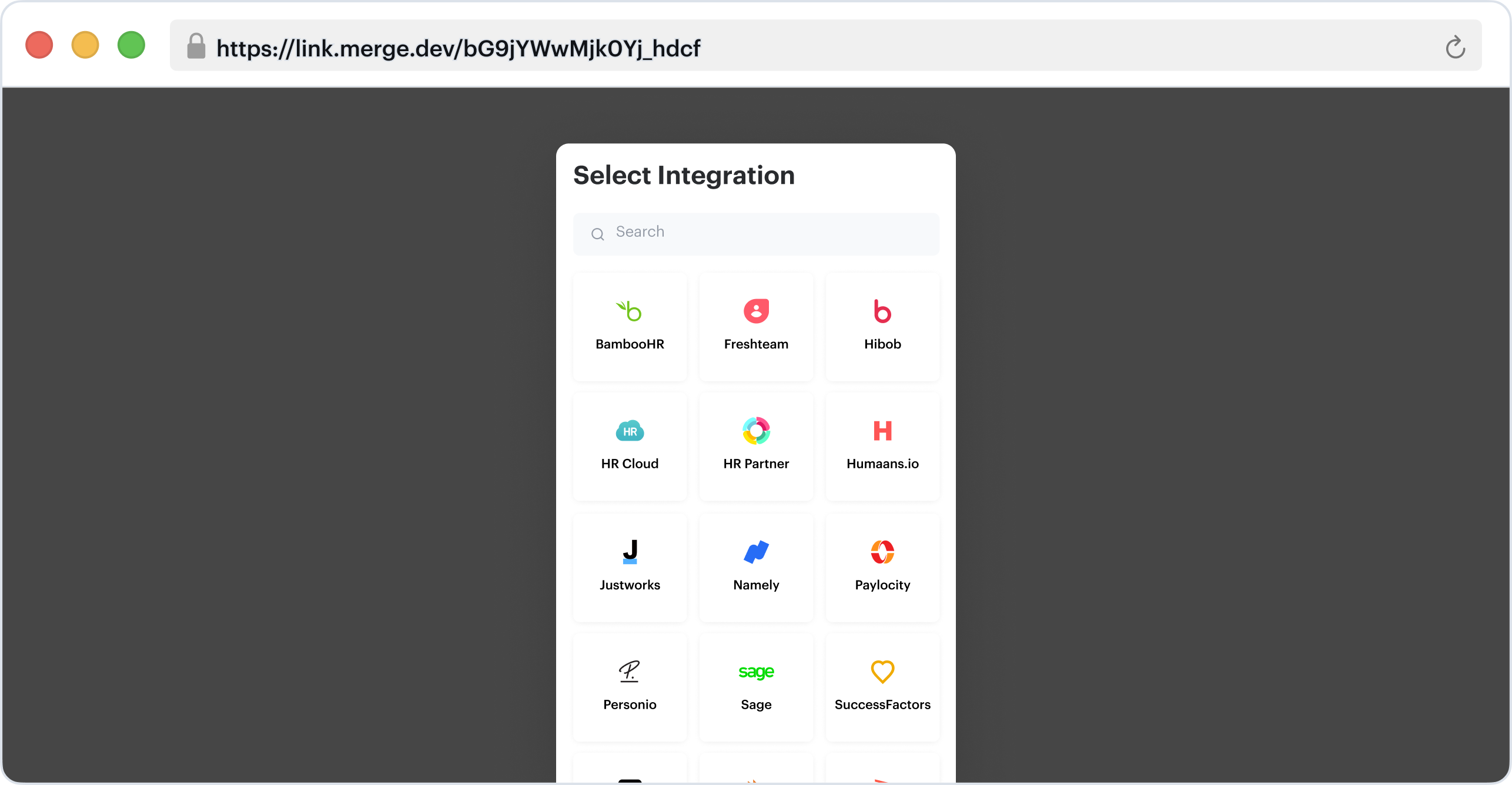Choose the Freshteam integration icon

[756, 311]
